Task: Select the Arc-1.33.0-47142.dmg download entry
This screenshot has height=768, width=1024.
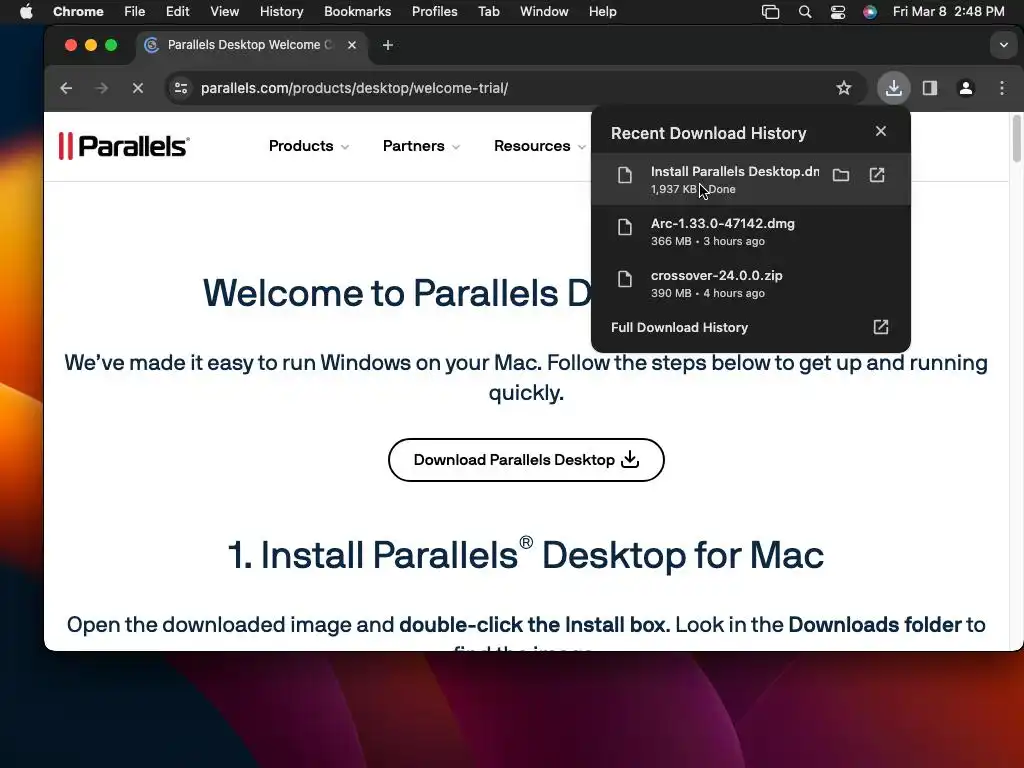Action: [x=750, y=231]
